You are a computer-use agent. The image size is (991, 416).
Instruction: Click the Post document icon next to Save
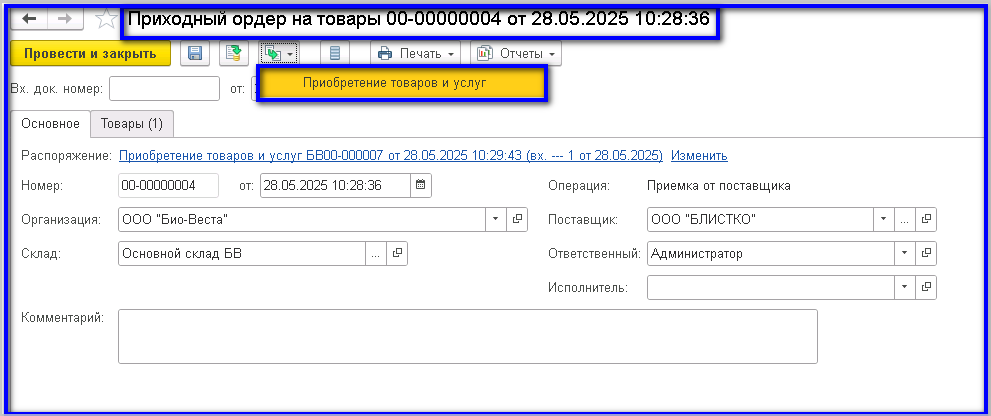(233, 54)
